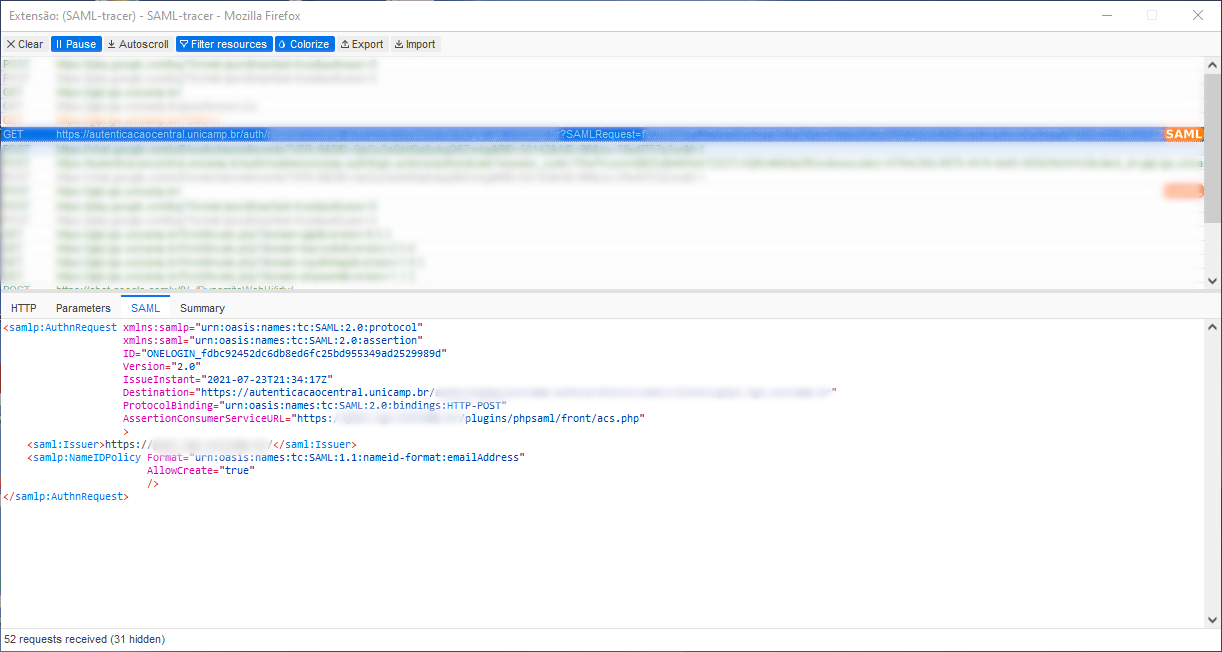Image resolution: width=1222 pixels, height=652 pixels.
Task: Click the droplet icon on the Colorize button
Action: (283, 44)
